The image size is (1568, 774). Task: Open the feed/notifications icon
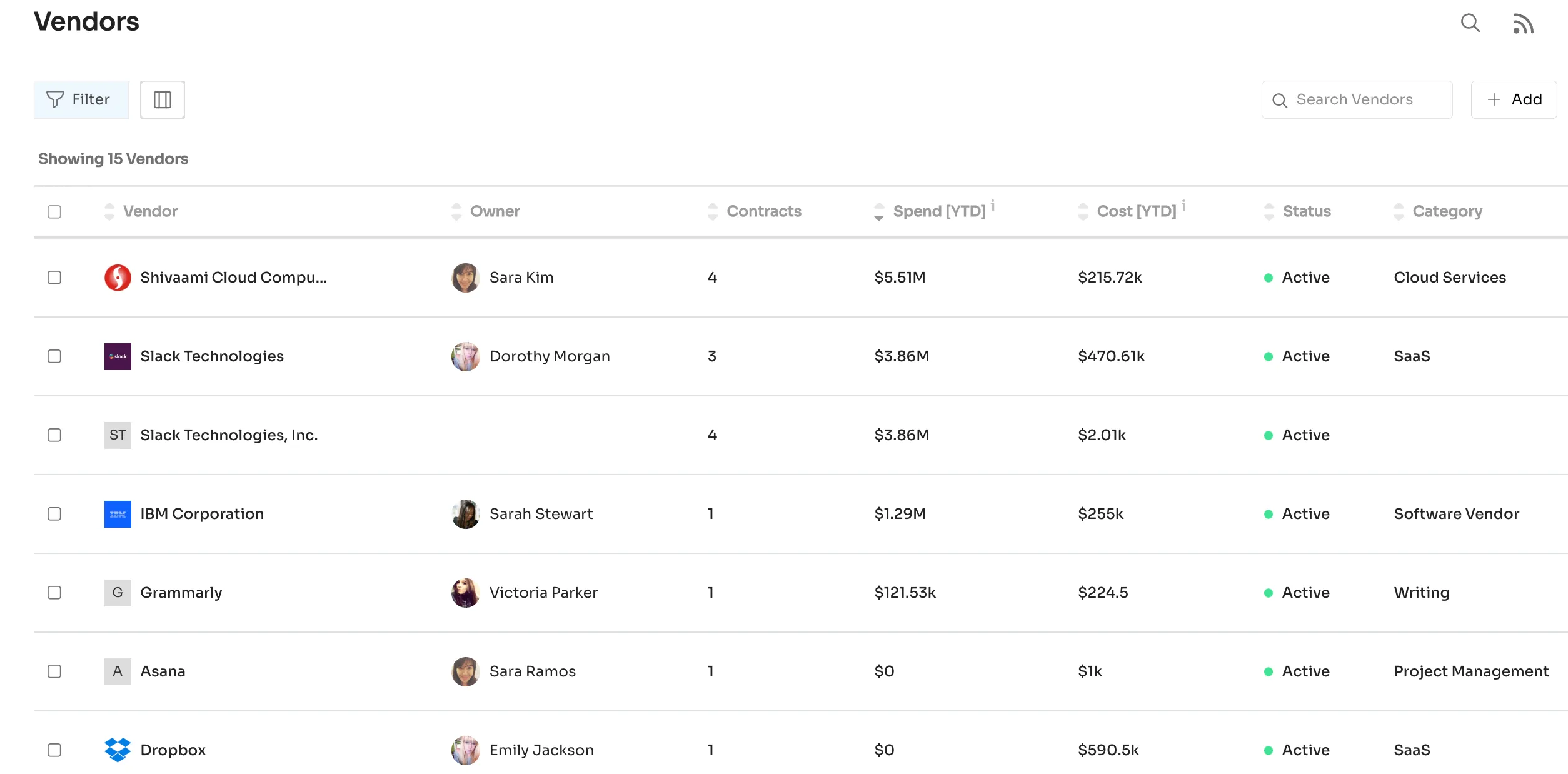tap(1523, 24)
